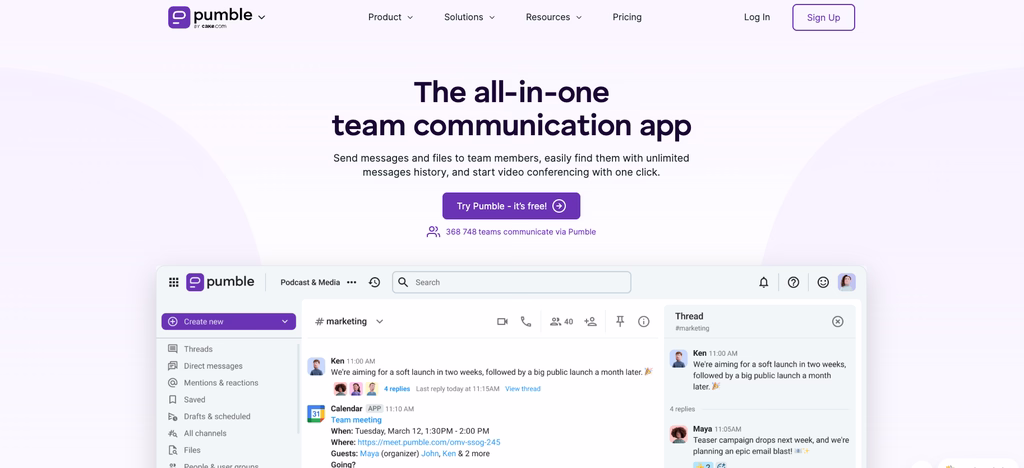This screenshot has height=468, width=1024.
Task: Close the Thread panel
Action: [838, 322]
